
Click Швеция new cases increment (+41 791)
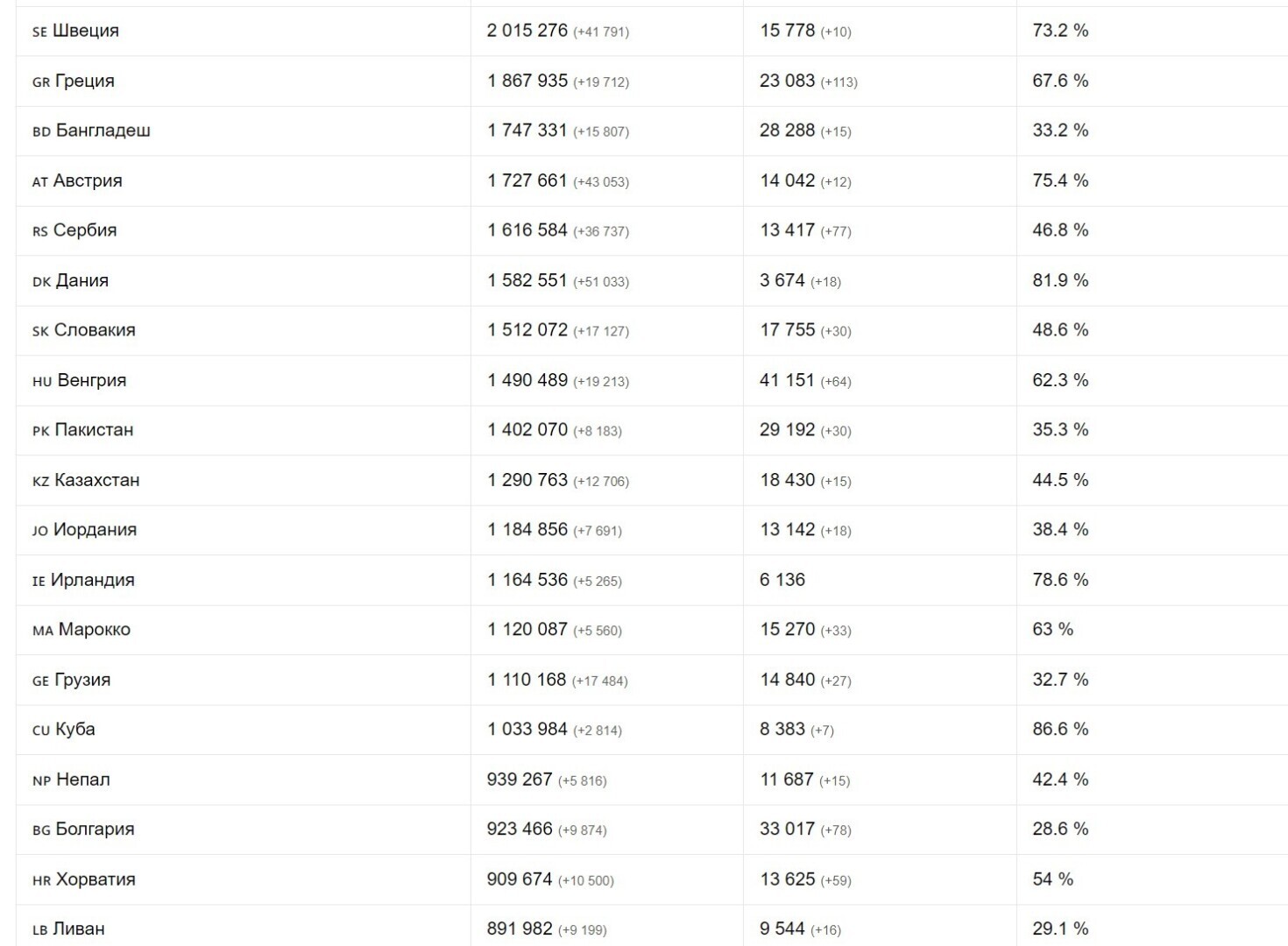point(601,32)
